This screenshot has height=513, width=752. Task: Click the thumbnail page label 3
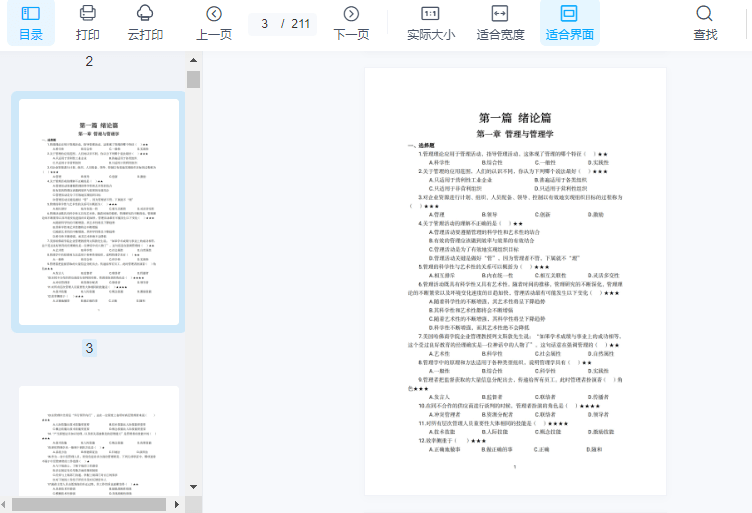coord(89,348)
